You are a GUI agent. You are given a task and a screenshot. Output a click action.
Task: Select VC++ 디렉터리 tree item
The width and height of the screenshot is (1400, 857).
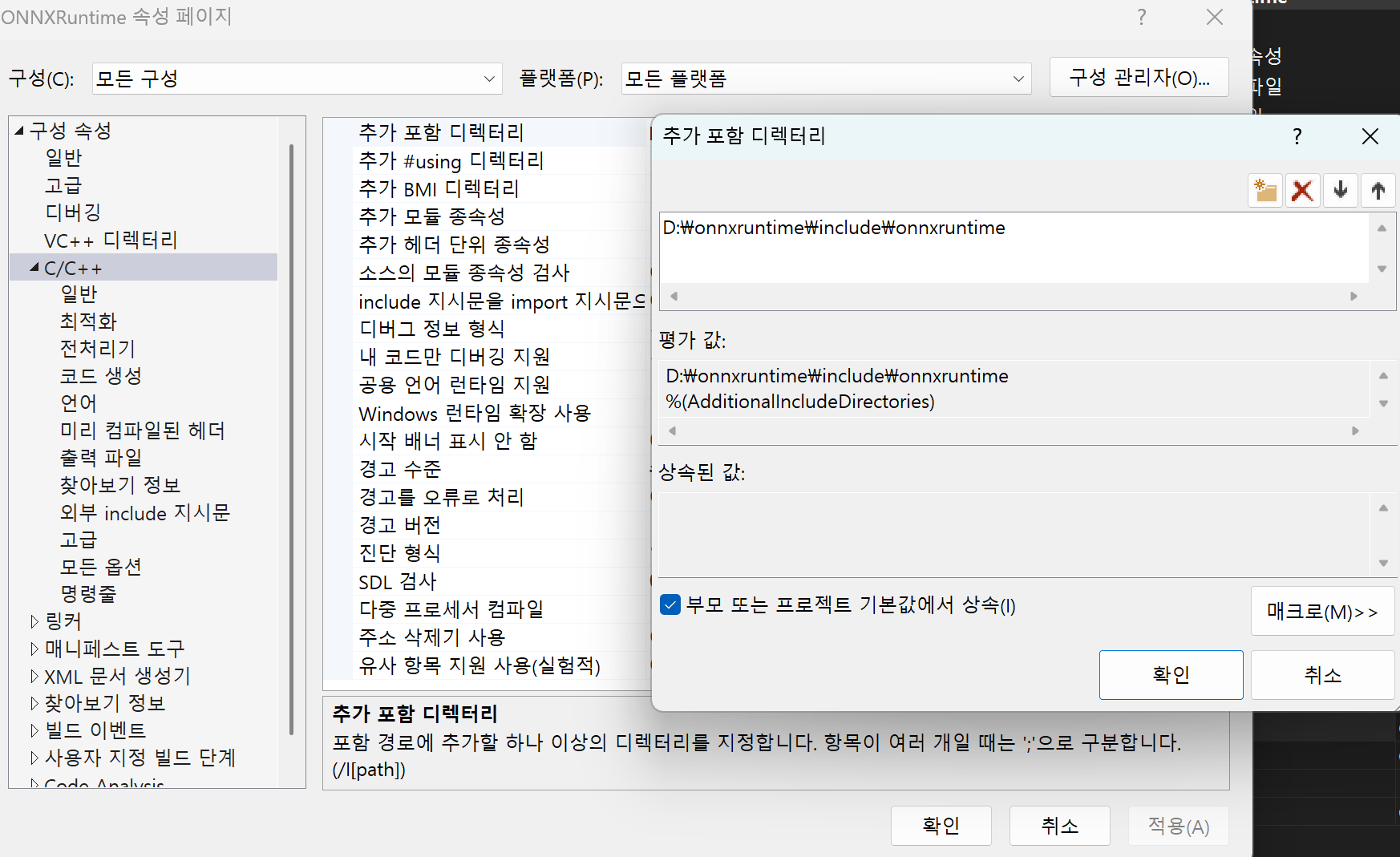(111, 240)
